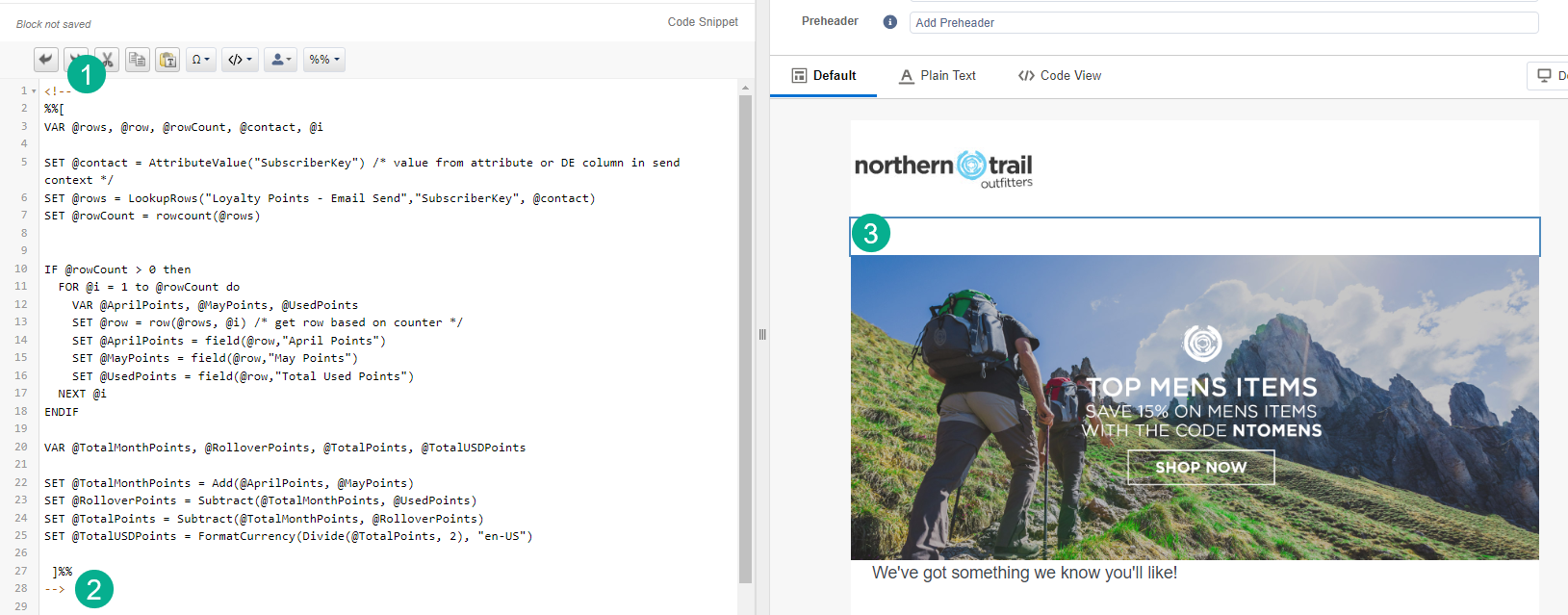Click the code editor vertical scrollbar
Image resolution: width=1568 pixels, height=615 pixels.
[745, 337]
